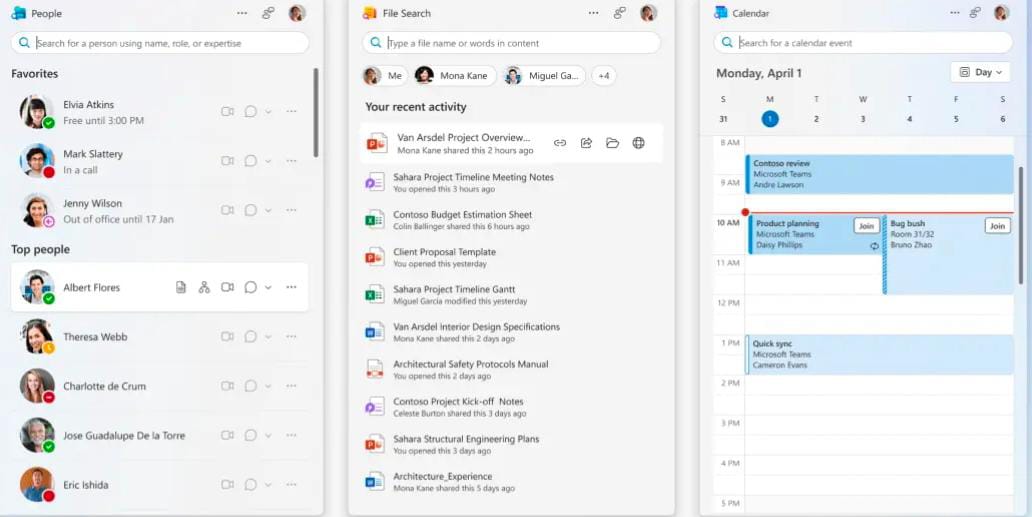Open Day view dropdown in Calendar
The height and width of the screenshot is (517, 1032).
[x=980, y=72]
